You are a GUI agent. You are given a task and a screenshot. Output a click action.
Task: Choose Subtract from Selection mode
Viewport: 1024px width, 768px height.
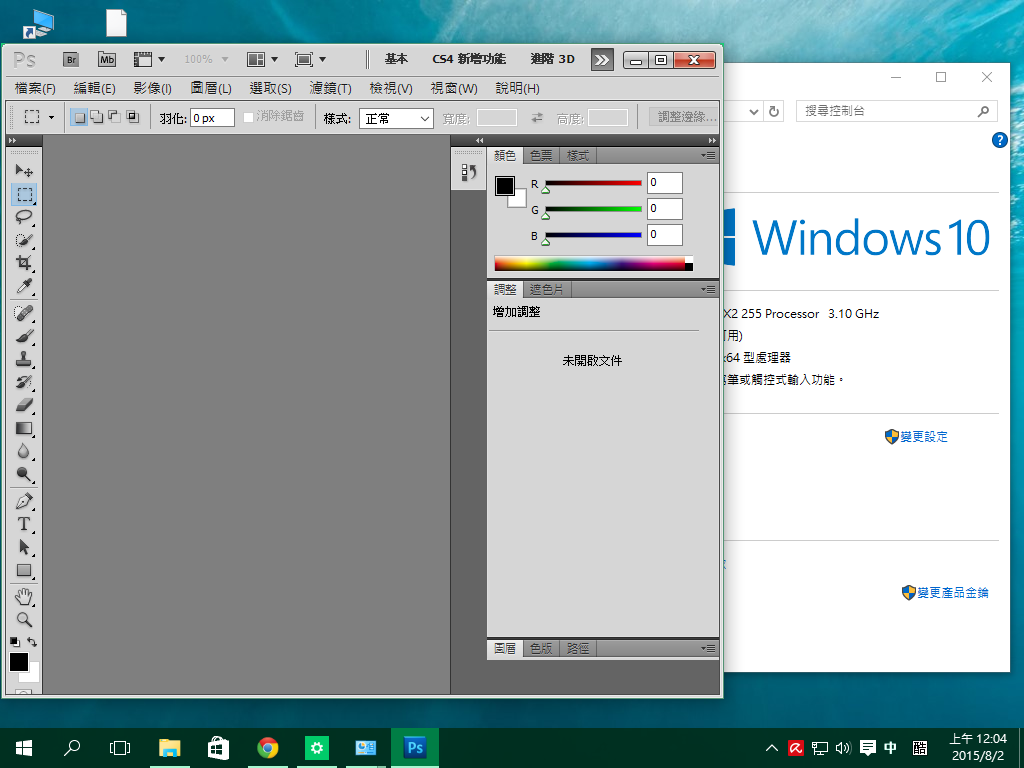coord(114,118)
